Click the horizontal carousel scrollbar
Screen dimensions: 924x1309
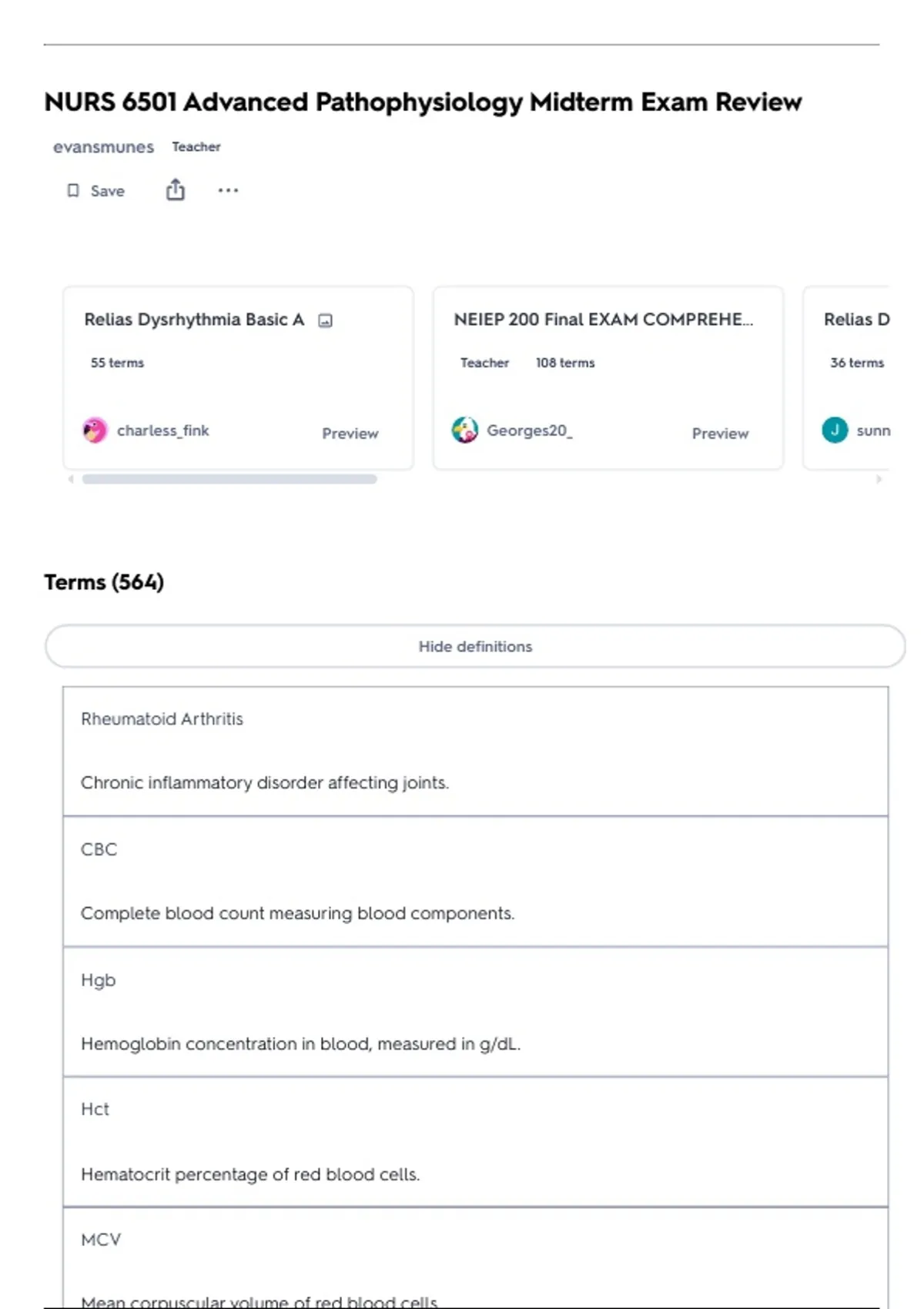229,479
